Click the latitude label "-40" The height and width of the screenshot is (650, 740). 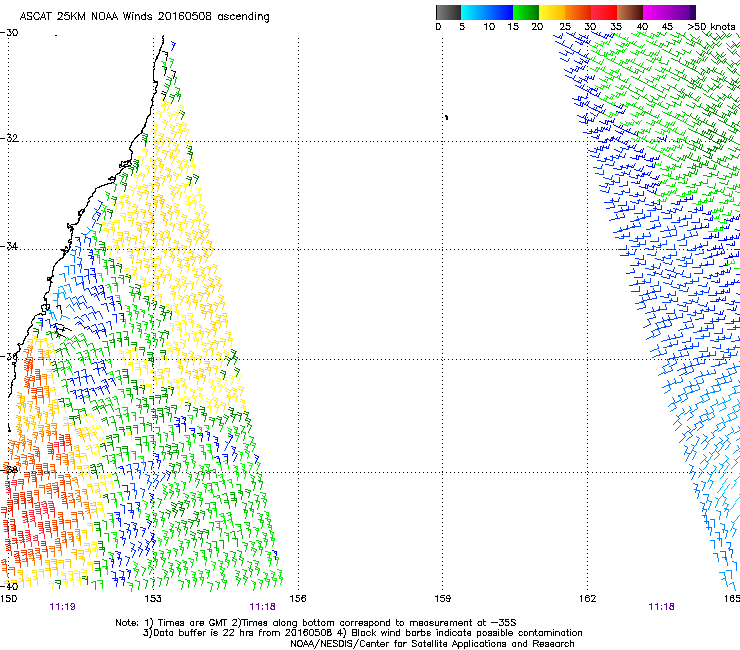[x=9, y=587]
